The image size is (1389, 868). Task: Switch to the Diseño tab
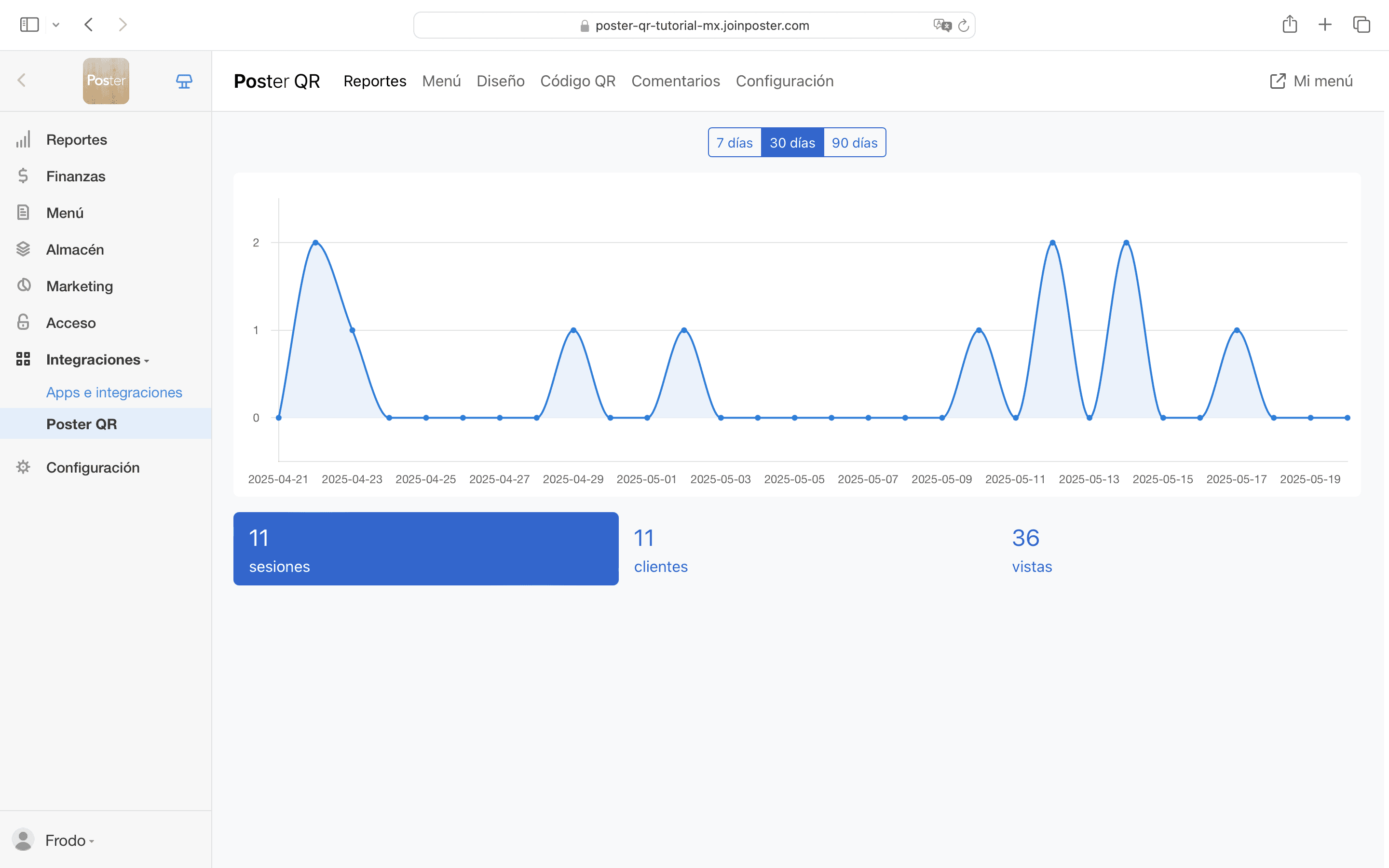(x=501, y=81)
